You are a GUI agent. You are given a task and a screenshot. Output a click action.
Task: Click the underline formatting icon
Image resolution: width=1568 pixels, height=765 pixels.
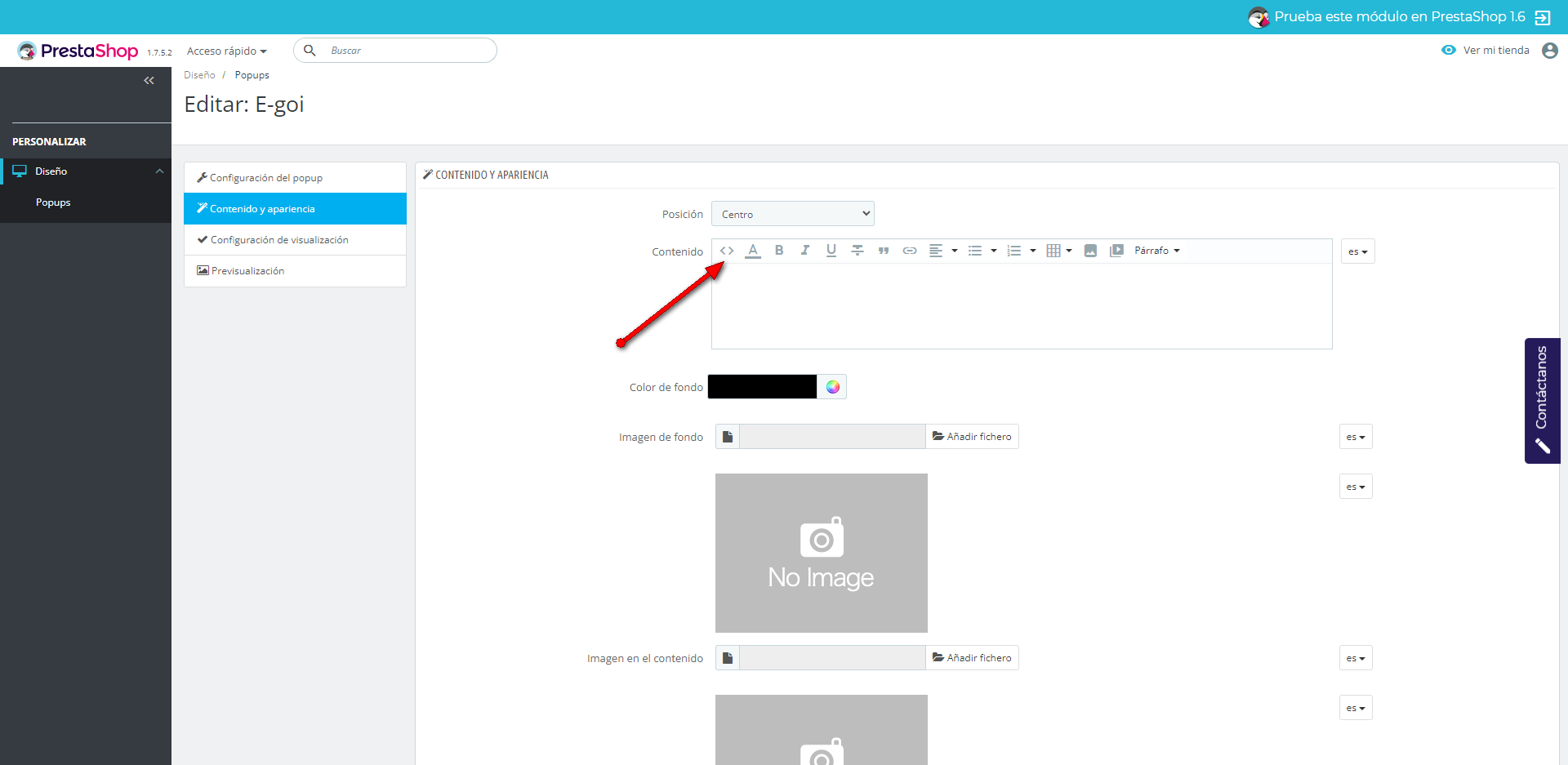click(831, 251)
